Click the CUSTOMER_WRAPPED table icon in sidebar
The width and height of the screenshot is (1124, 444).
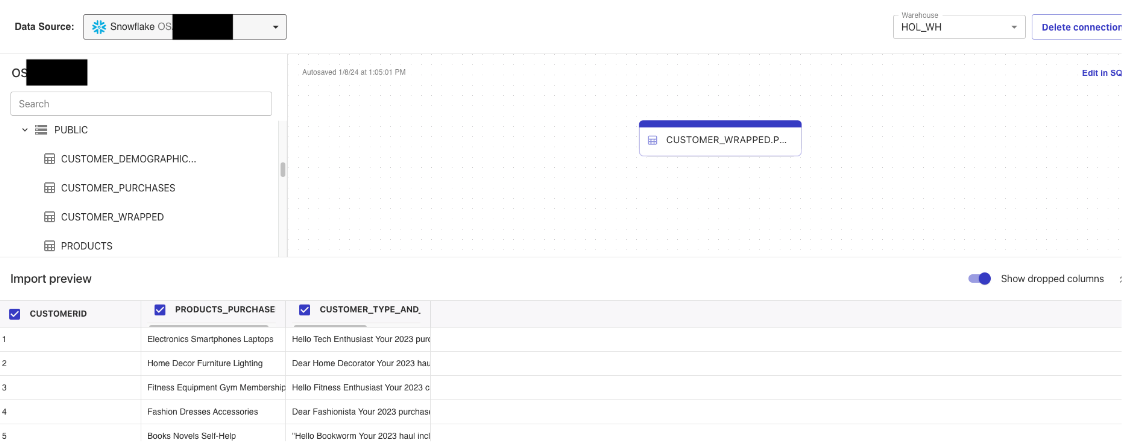(x=49, y=217)
